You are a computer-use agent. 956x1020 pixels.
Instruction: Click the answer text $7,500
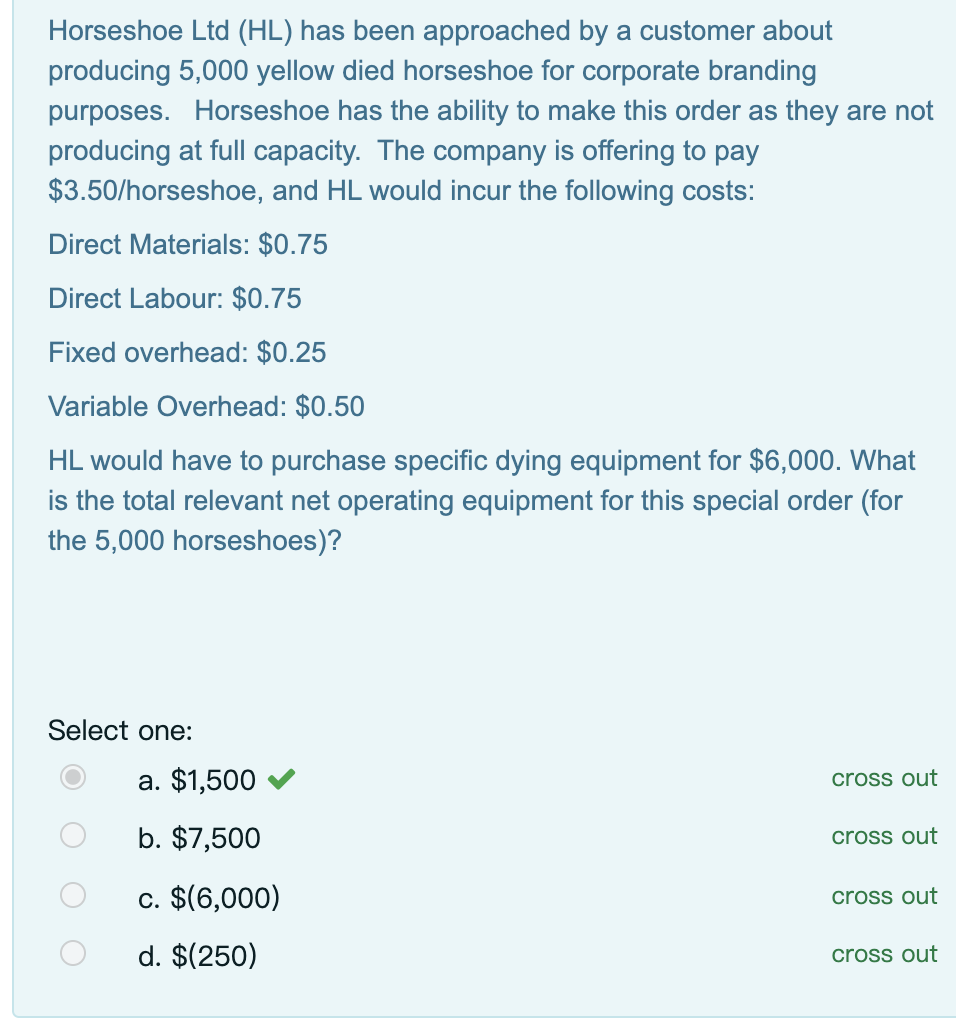click(213, 838)
